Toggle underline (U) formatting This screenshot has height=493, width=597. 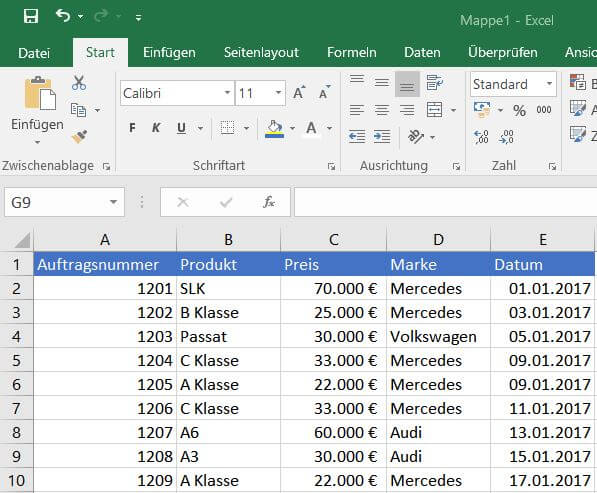point(182,128)
